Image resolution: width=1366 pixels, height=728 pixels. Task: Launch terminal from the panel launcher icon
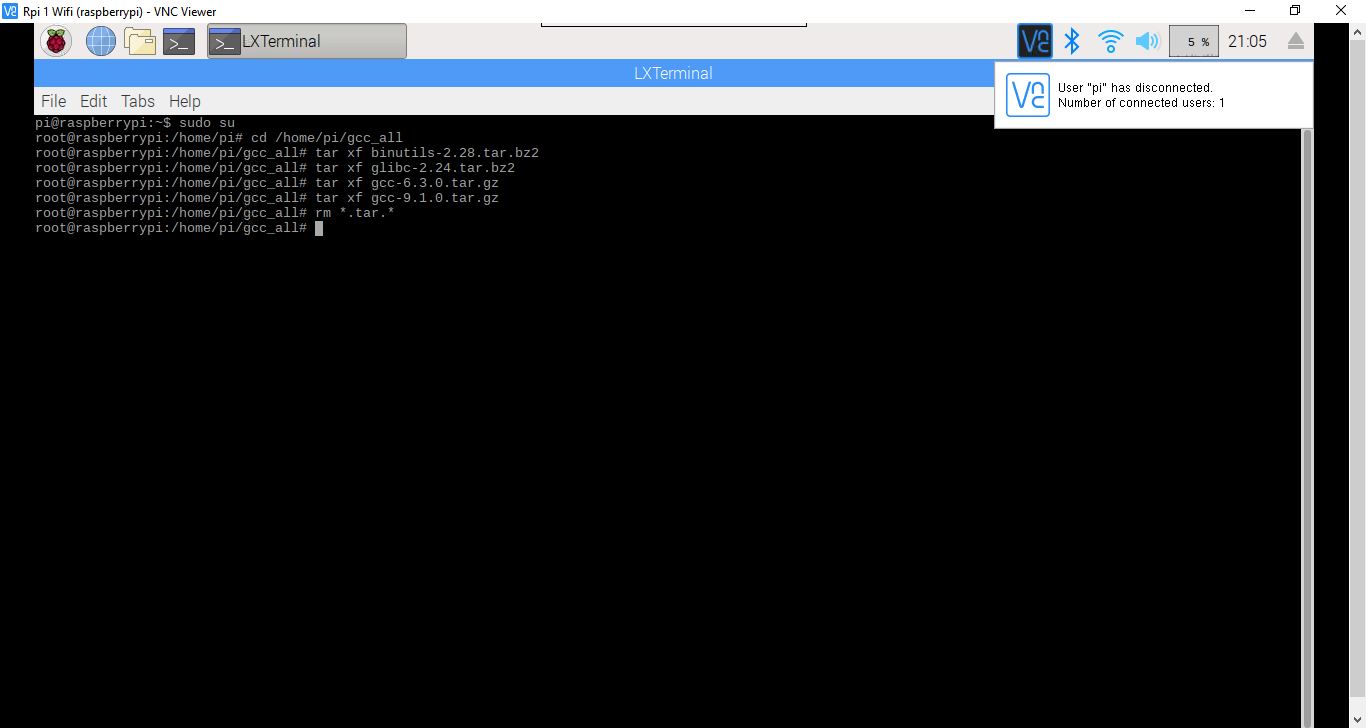pyautogui.click(x=179, y=42)
